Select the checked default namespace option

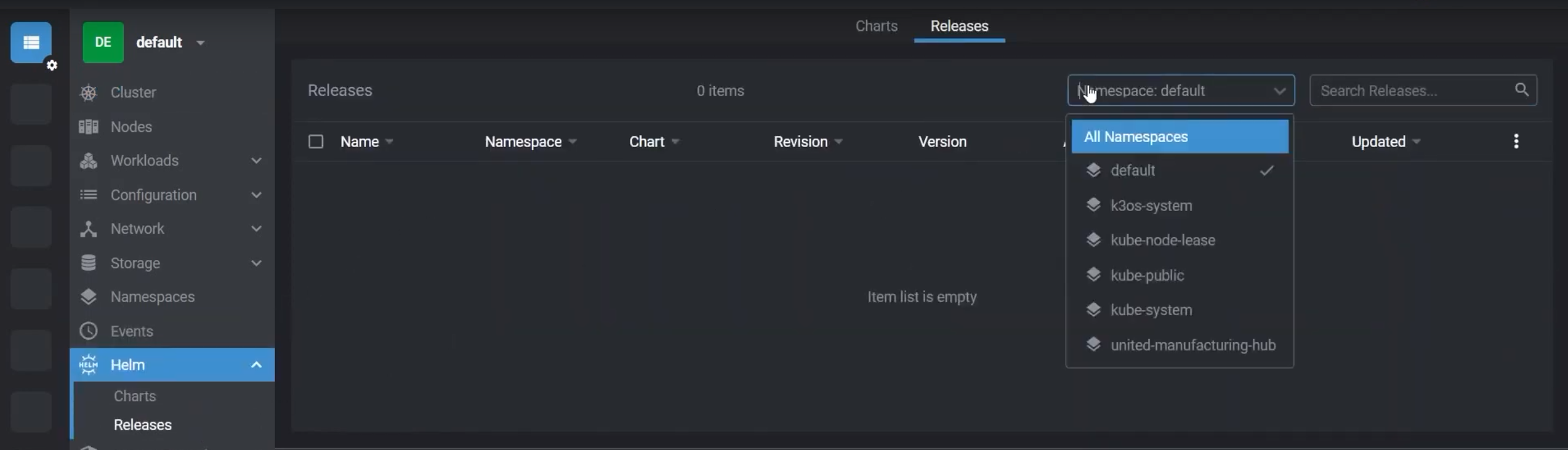(1133, 171)
